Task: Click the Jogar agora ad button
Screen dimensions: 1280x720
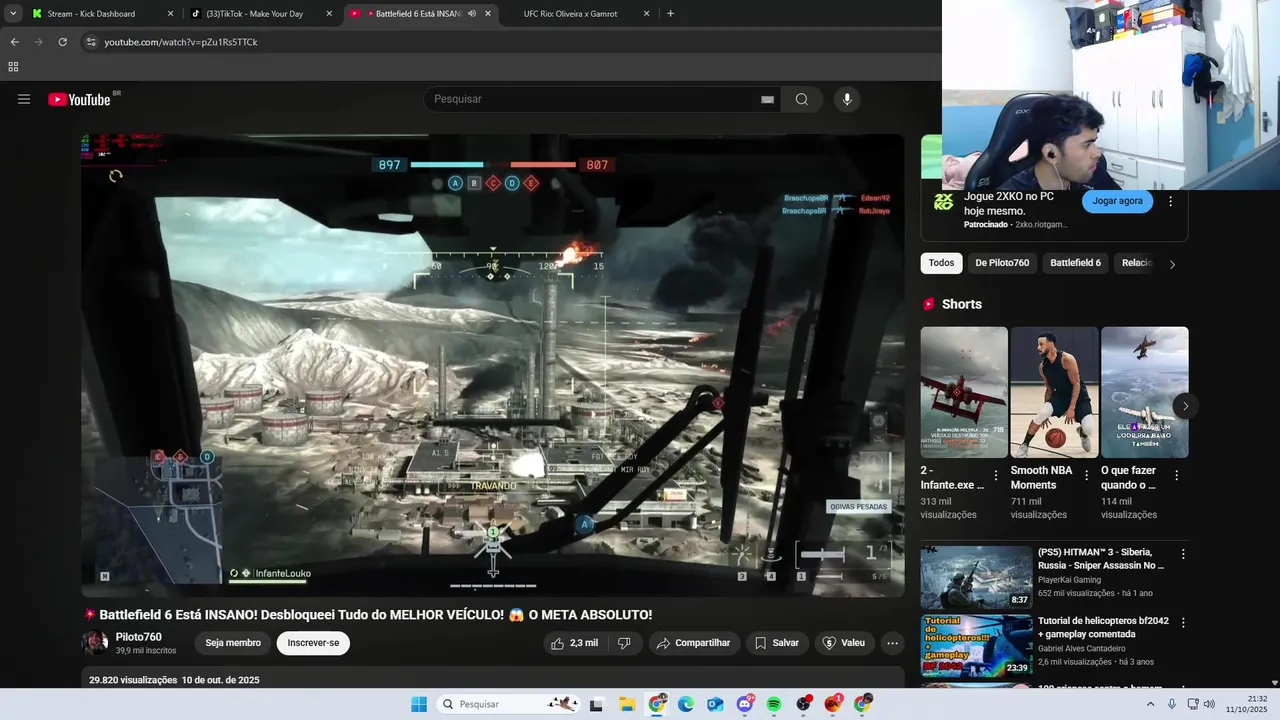Action: 1117,201
